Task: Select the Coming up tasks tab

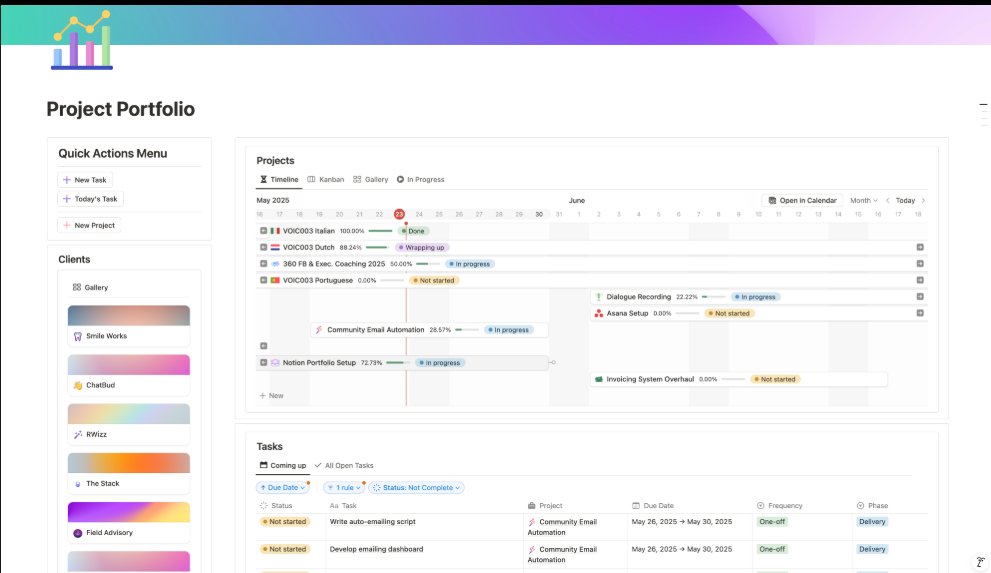Action: 283,466
